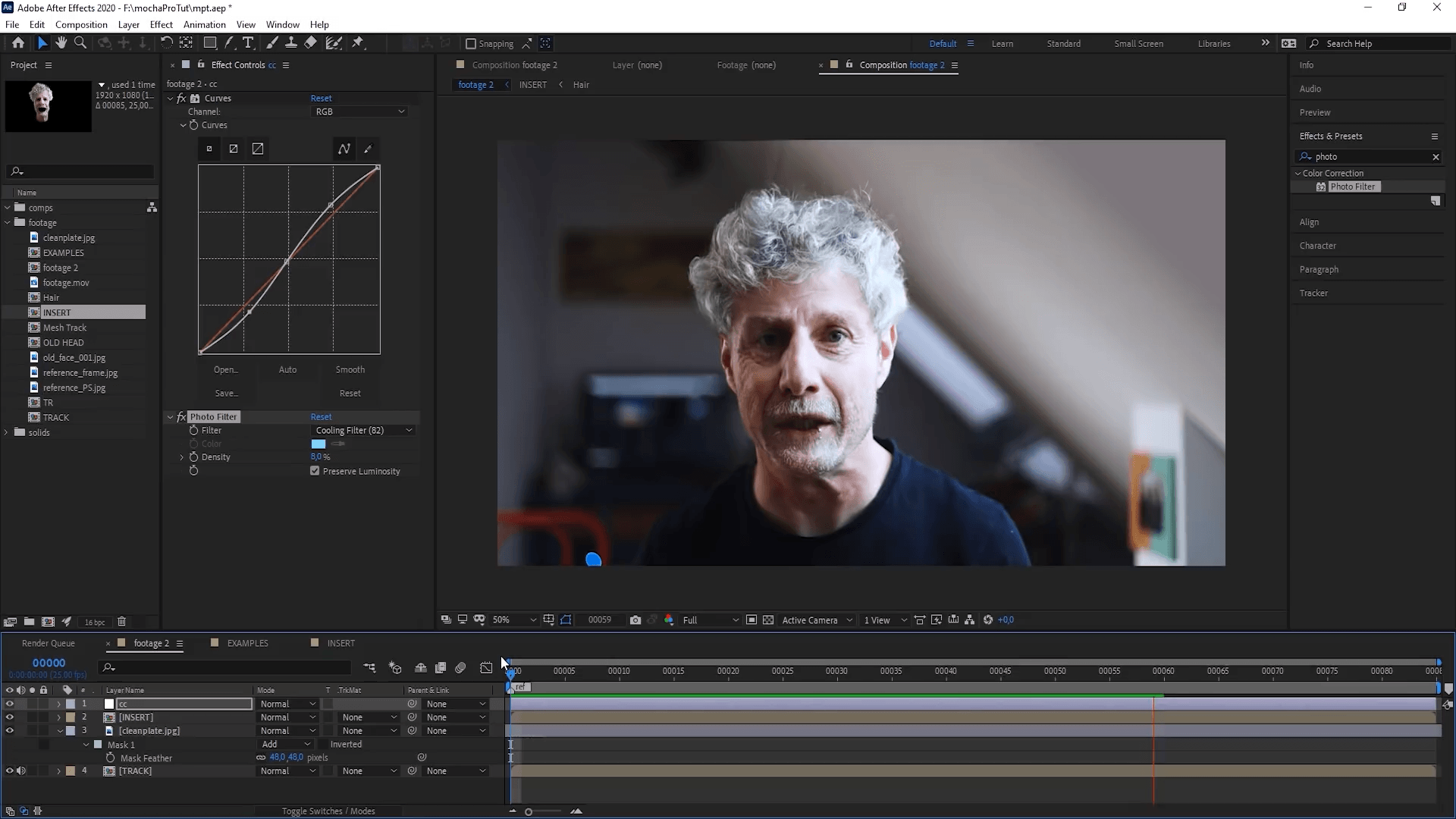Viewport: 1456px width, 819px height.
Task: Open the 50% magnification dropdown
Action: [513, 620]
